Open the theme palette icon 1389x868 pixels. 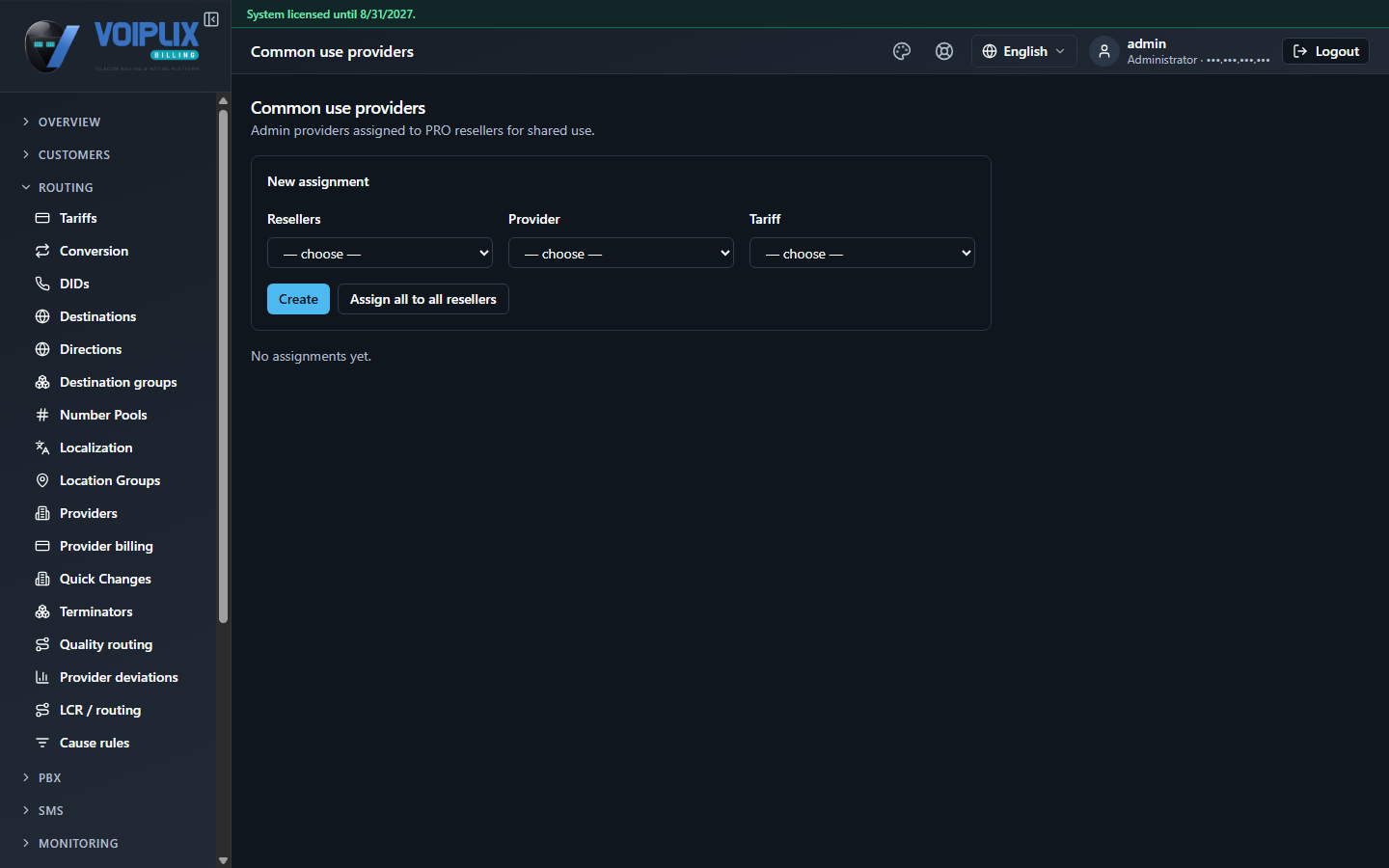click(902, 51)
